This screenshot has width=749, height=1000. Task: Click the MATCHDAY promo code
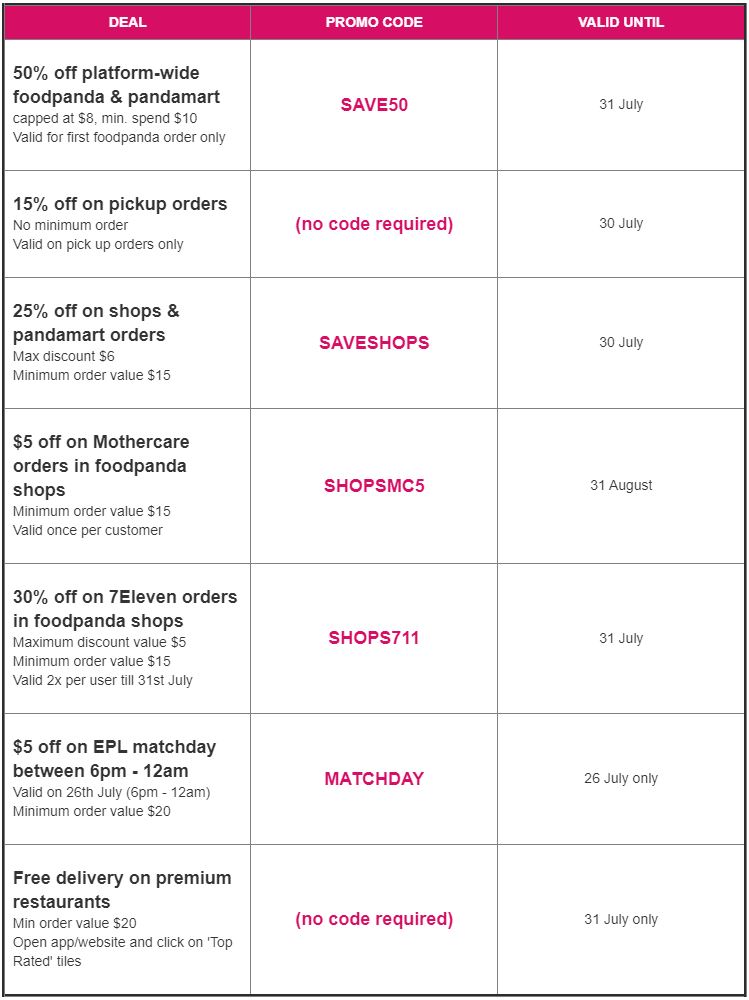point(374,778)
